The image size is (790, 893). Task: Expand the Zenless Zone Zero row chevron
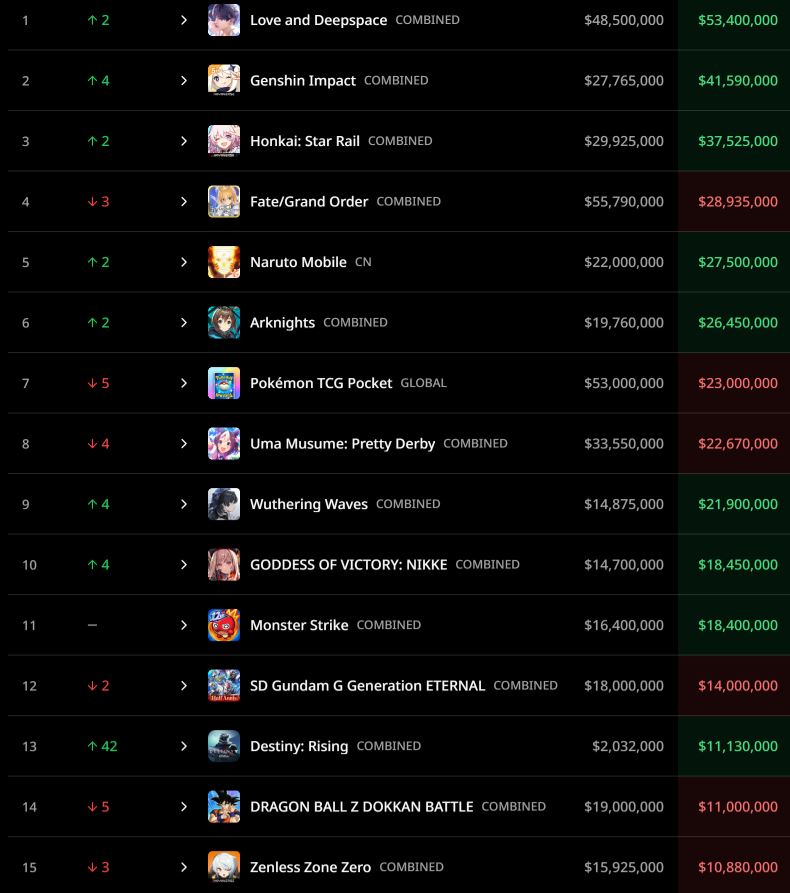(183, 867)
